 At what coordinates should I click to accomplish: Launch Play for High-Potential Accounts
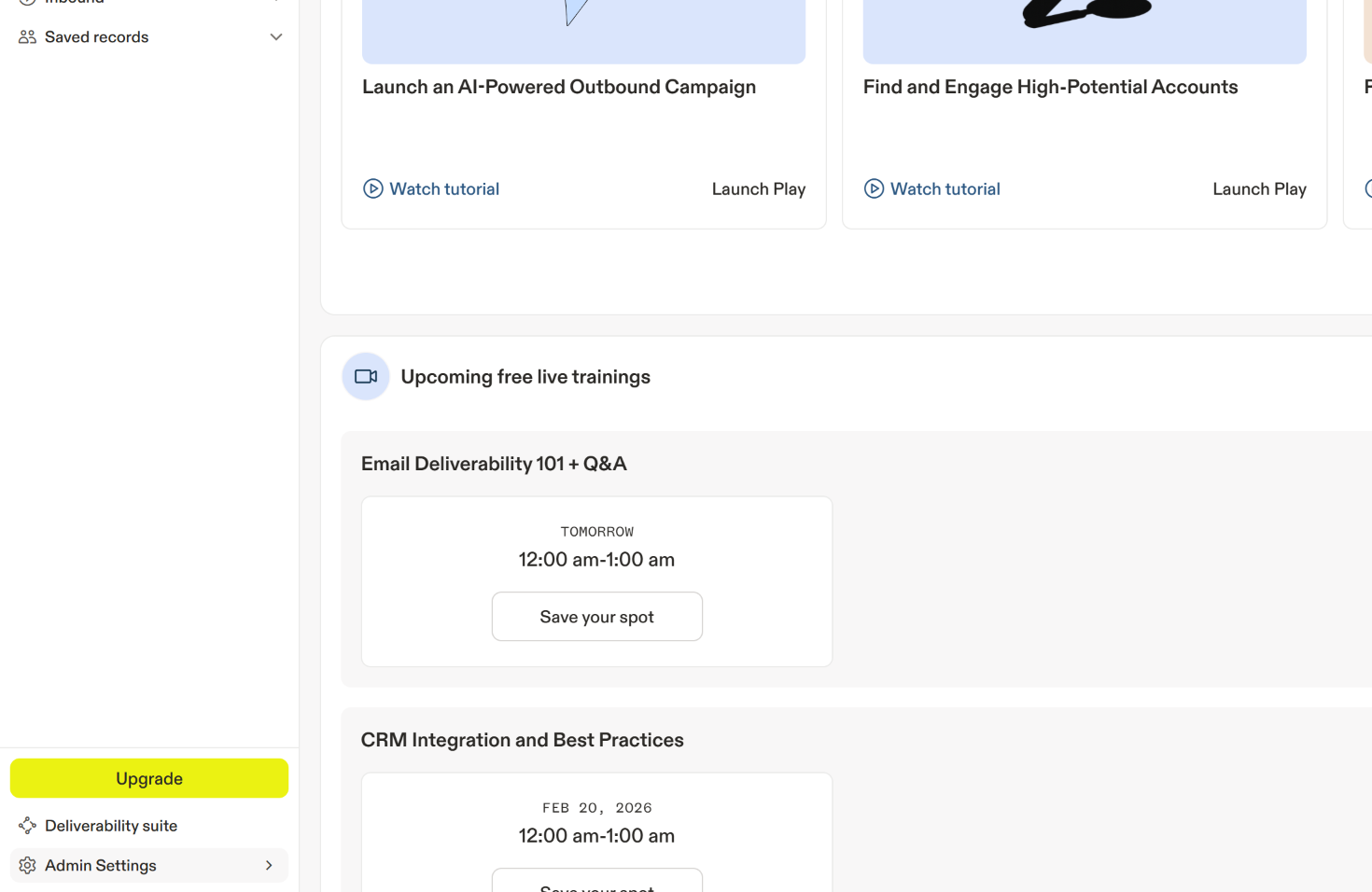pyautogui.click(x=1259, y=188)
